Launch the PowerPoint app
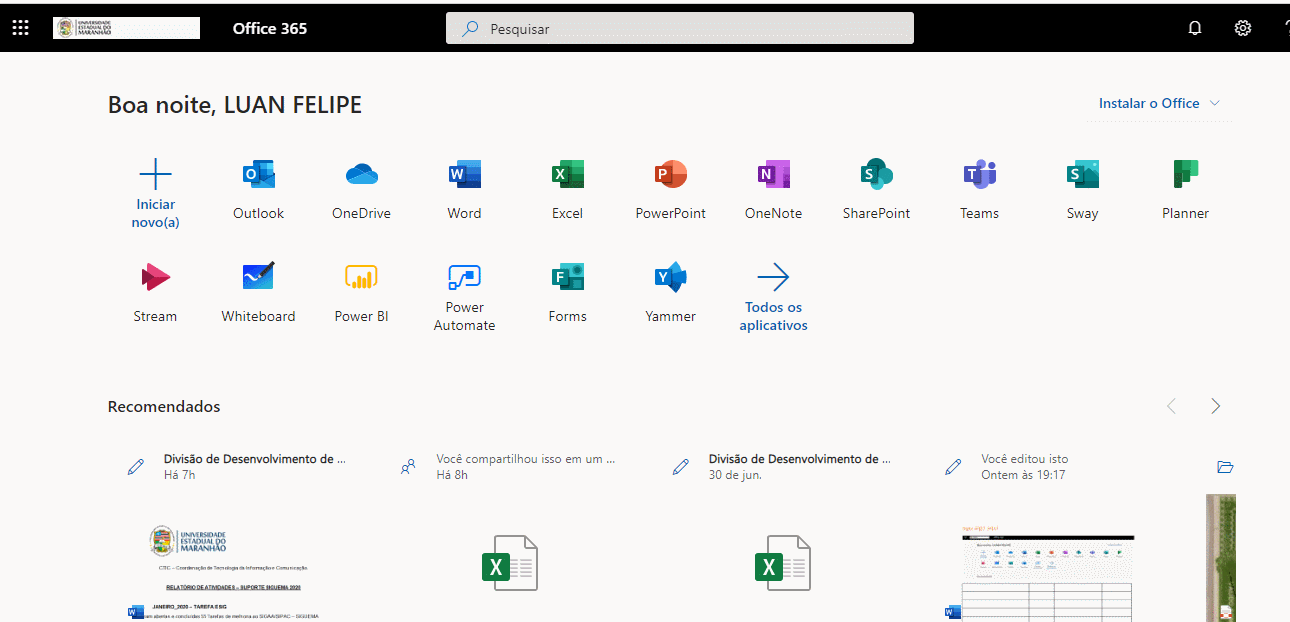Viewport: 1290px width, 622px height. tap(670, 189)
